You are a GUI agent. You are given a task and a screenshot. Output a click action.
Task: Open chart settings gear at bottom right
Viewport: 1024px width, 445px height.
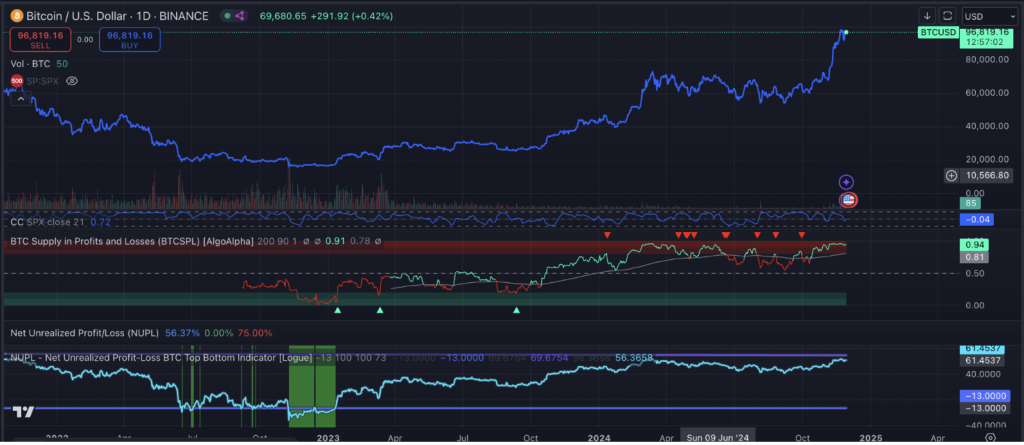989,438
